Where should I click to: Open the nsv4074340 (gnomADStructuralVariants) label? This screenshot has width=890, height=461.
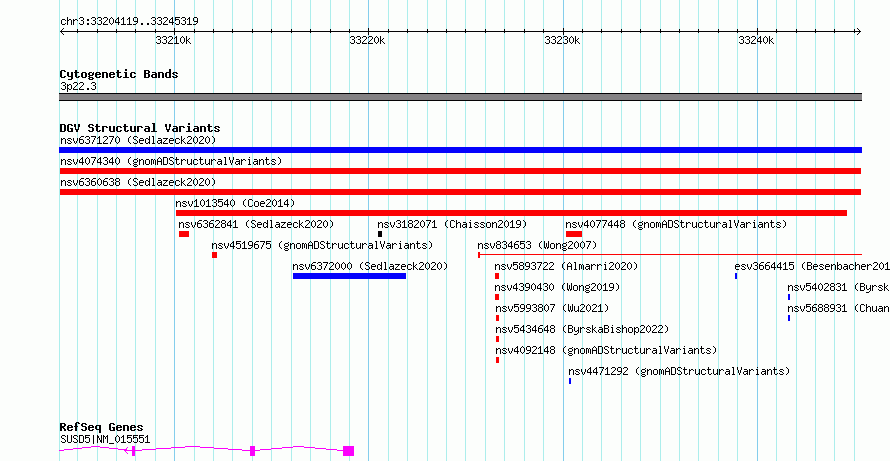[x=171, y=161]
